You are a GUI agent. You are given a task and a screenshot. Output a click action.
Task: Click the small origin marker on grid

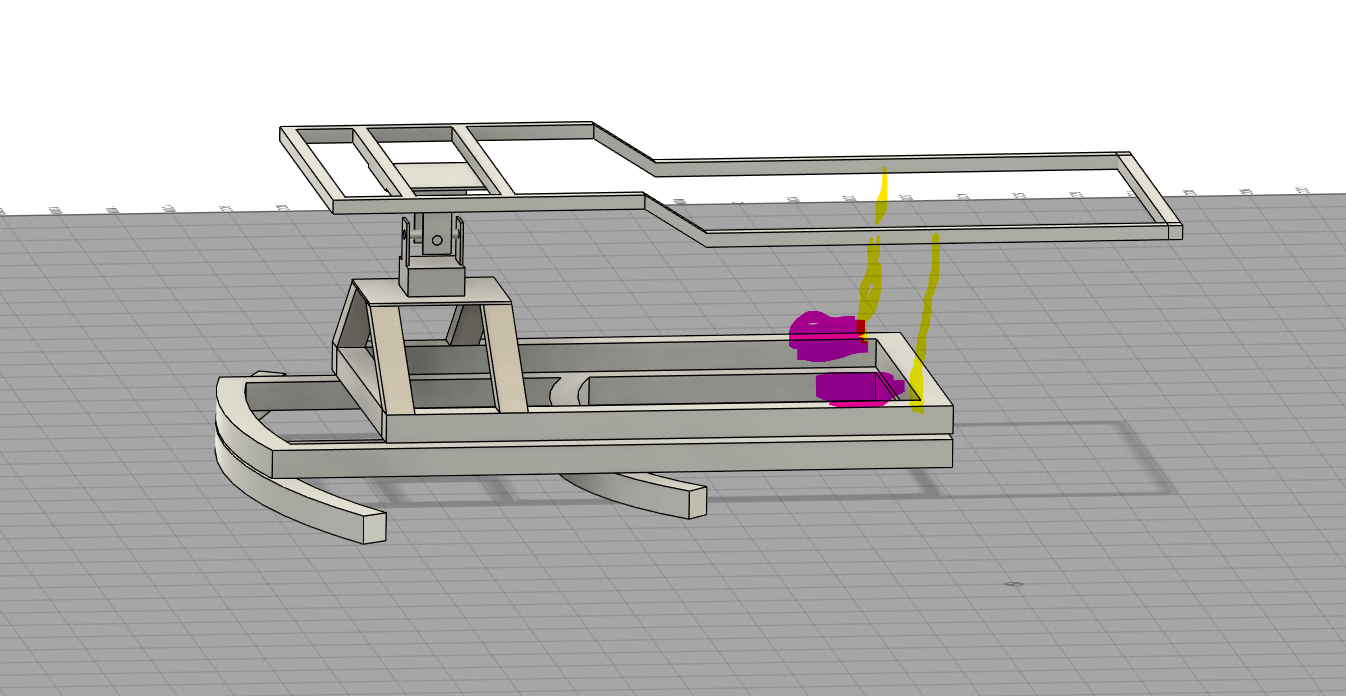(x=1012, y=582)
